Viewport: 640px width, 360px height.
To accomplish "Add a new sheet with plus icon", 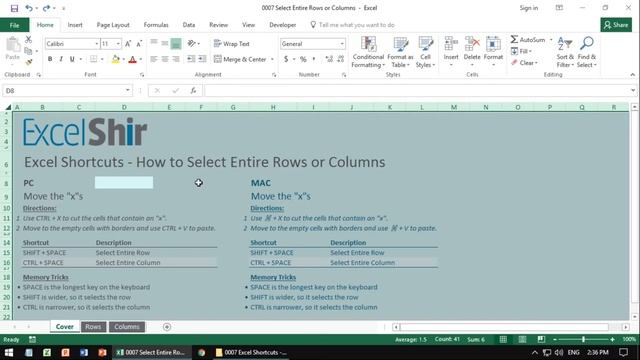I will pyautogui.click(x=167, y=327).
